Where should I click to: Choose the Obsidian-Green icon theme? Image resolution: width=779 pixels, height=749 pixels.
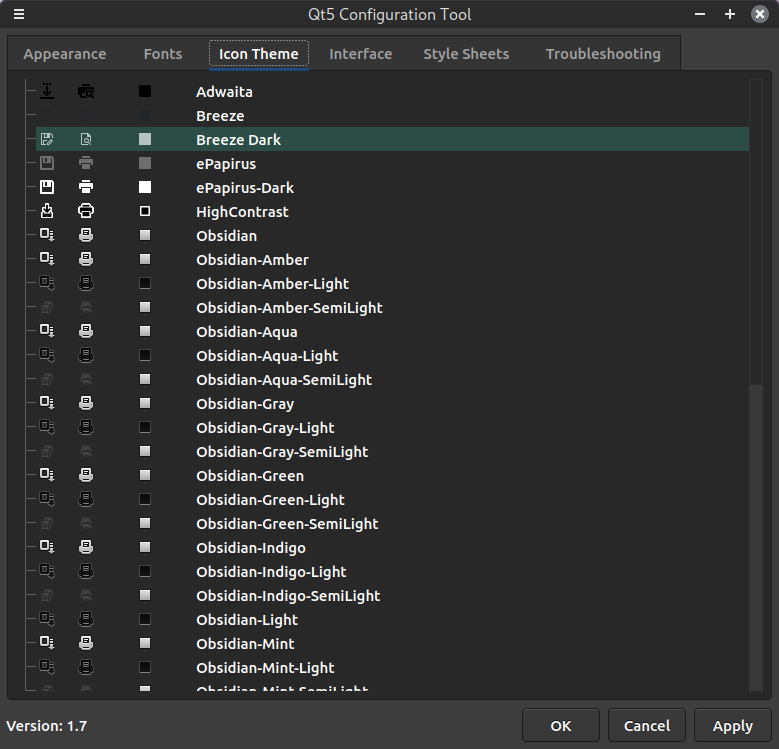pyautogui.click(x=250, y=476)
